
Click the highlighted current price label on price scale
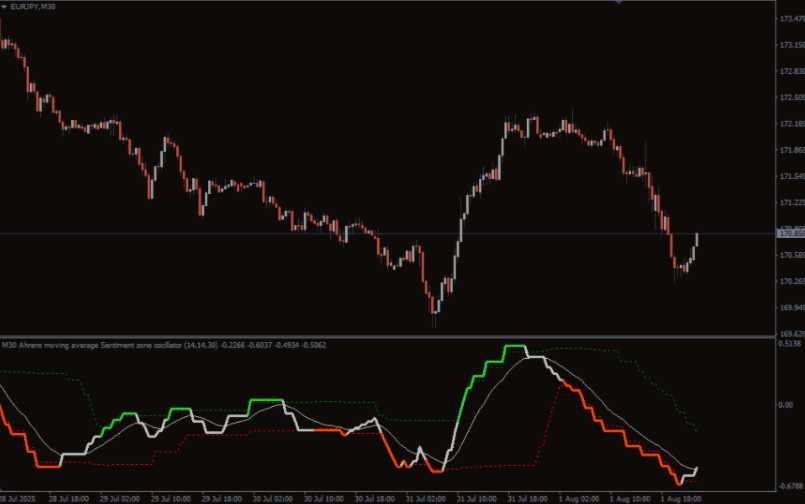[x=791, y=234]
